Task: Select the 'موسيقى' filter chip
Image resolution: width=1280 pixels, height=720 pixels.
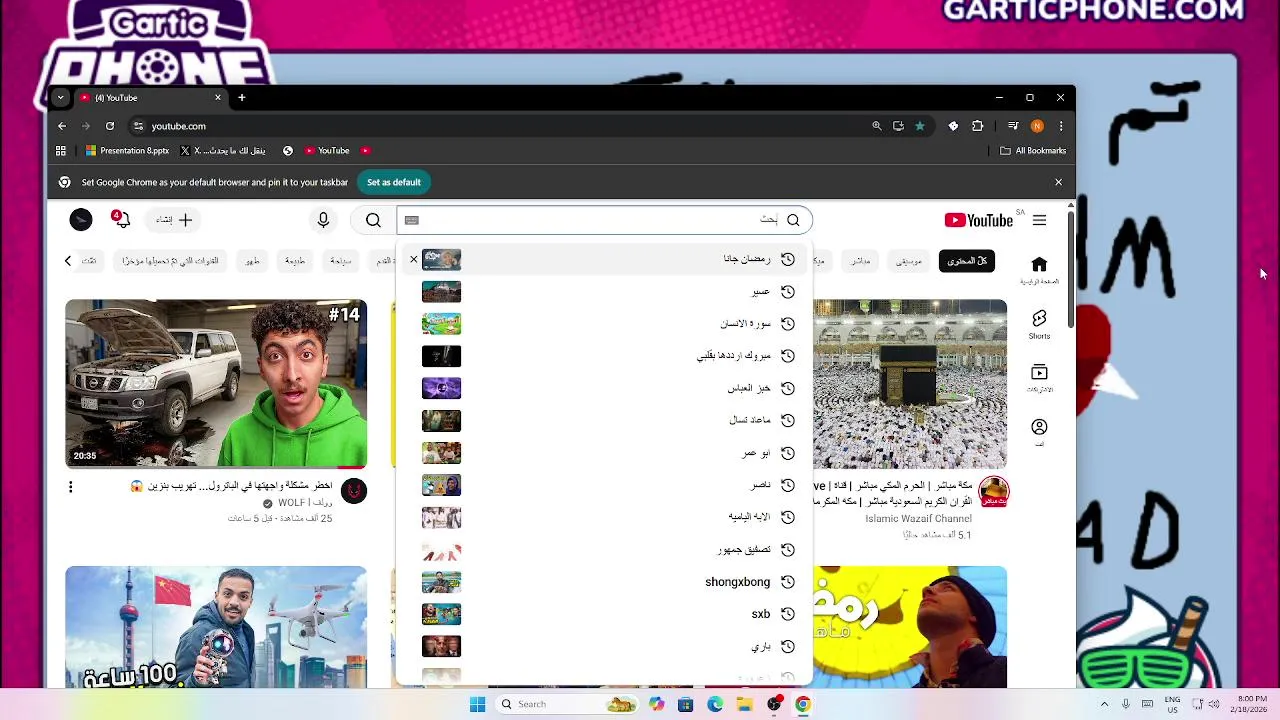Action: tap(908, 261)
